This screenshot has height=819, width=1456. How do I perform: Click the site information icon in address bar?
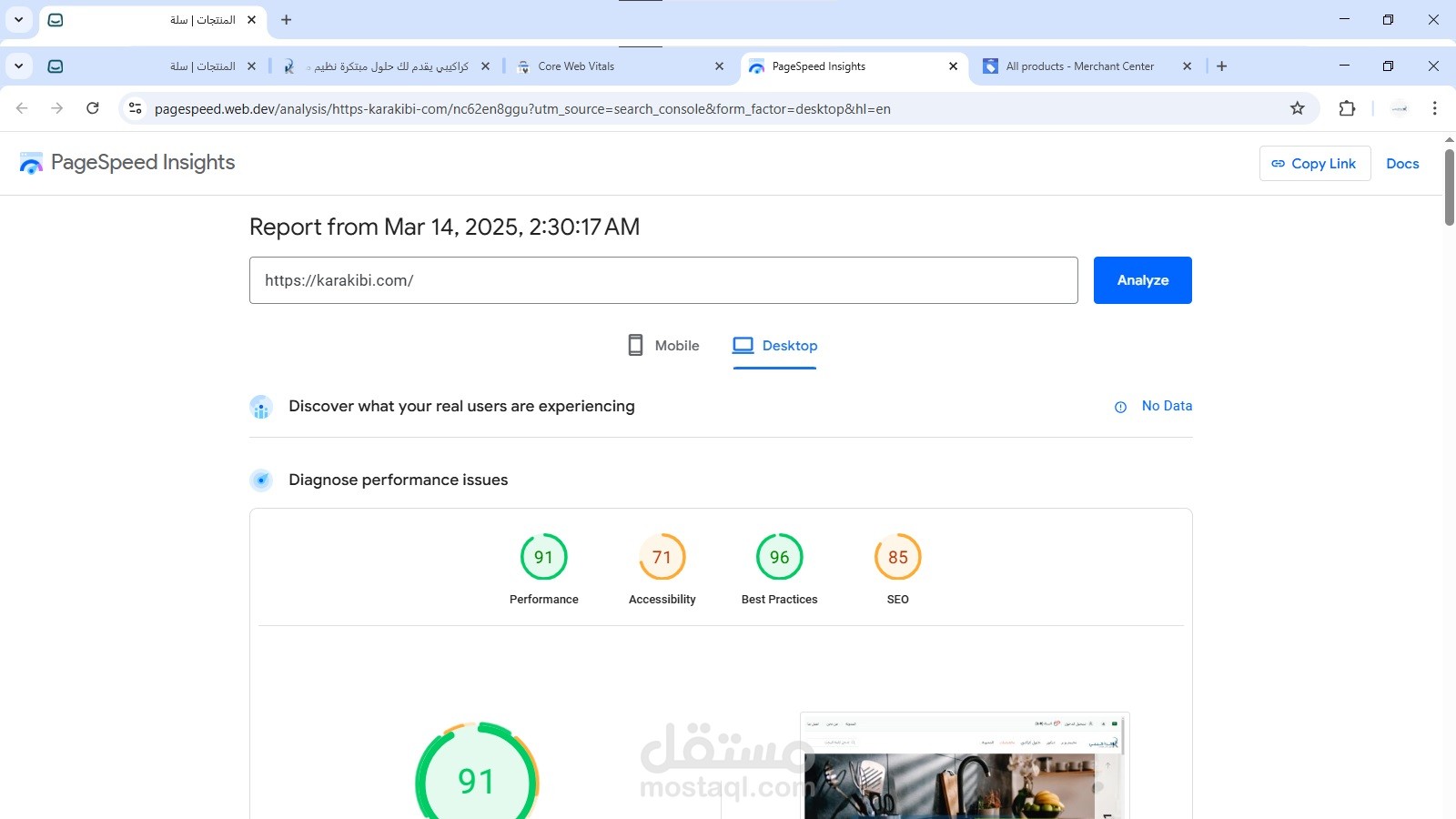point(136,108)
